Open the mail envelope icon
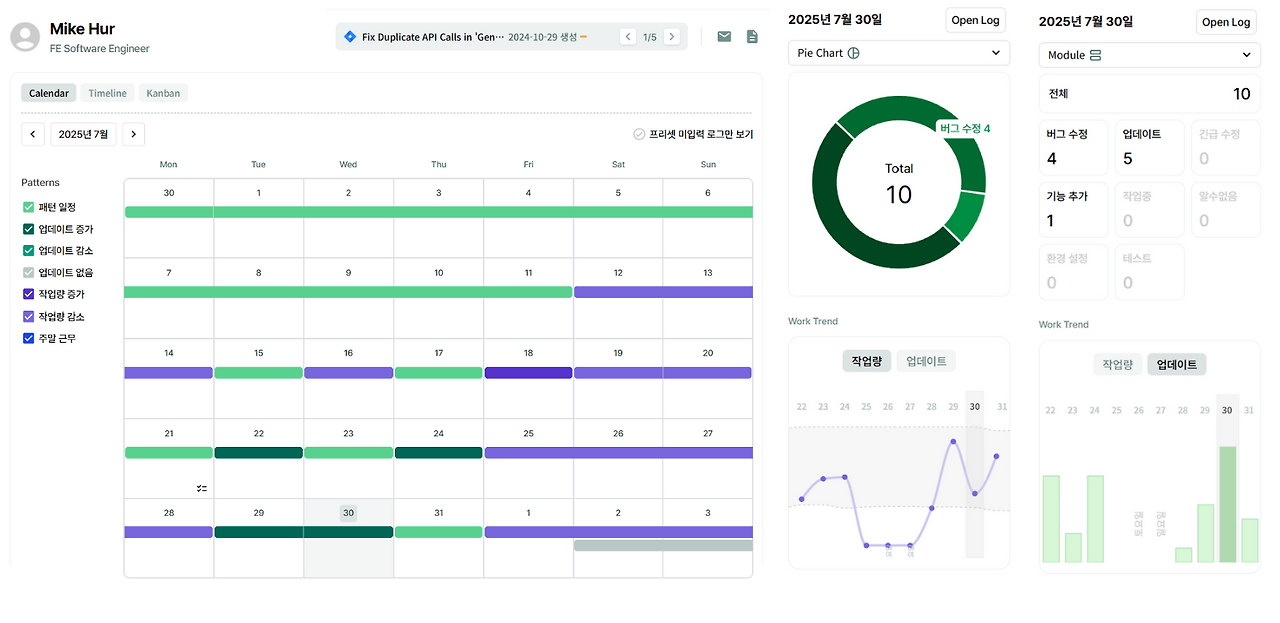This screenshot has height=623, width=1280. [724, 36]
